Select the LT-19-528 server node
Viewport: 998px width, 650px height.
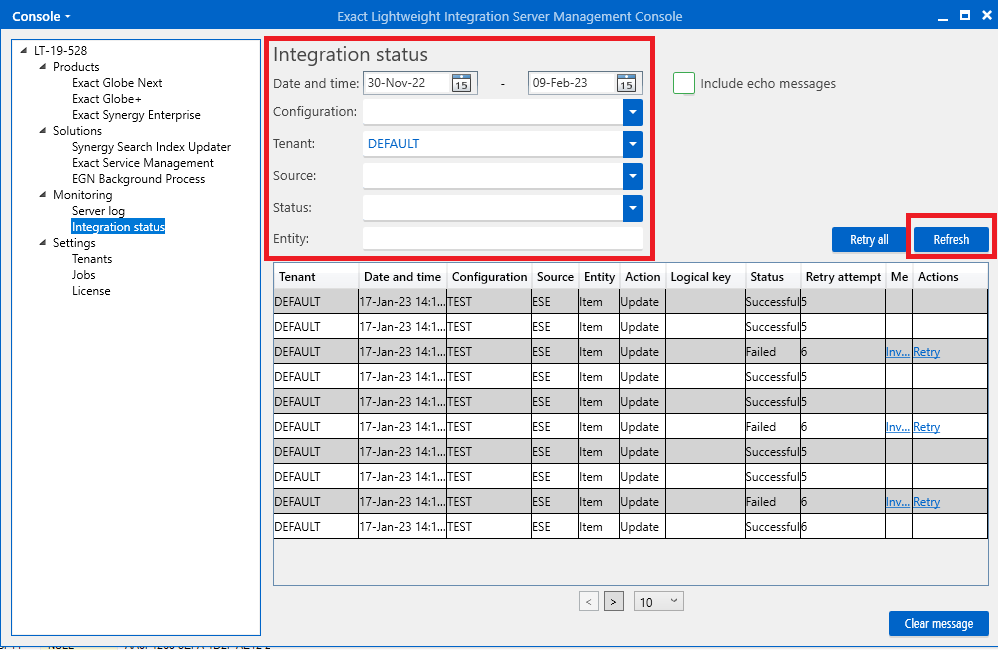60,50
